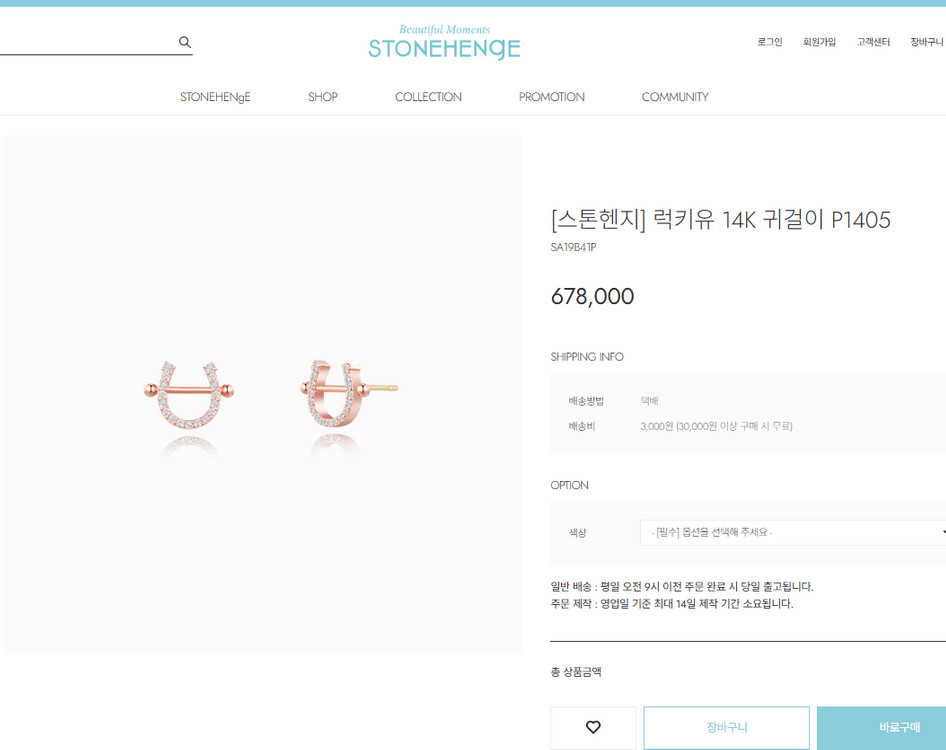Click the 678,000 price

tap(592, 296)
